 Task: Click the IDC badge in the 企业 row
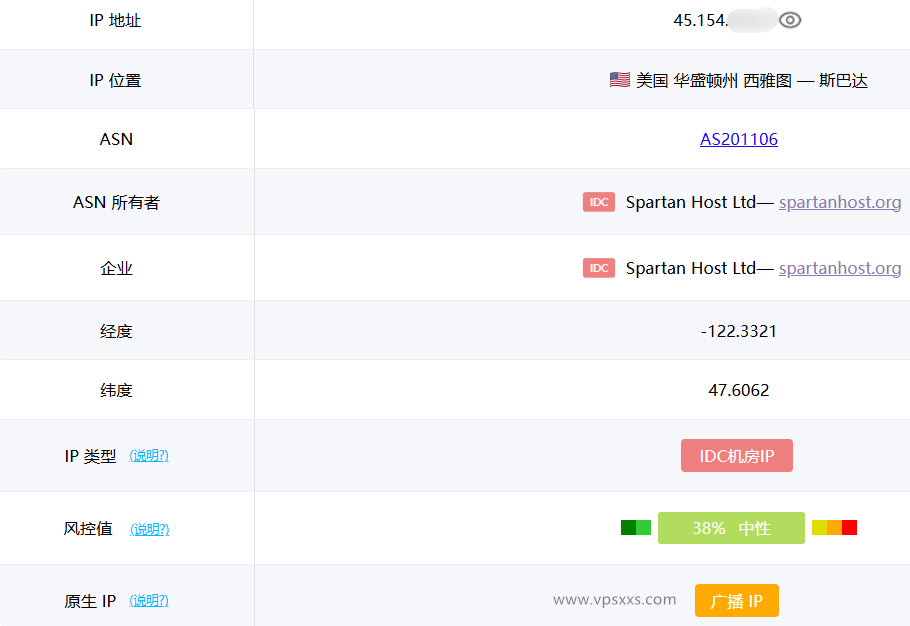pos(599,268)
